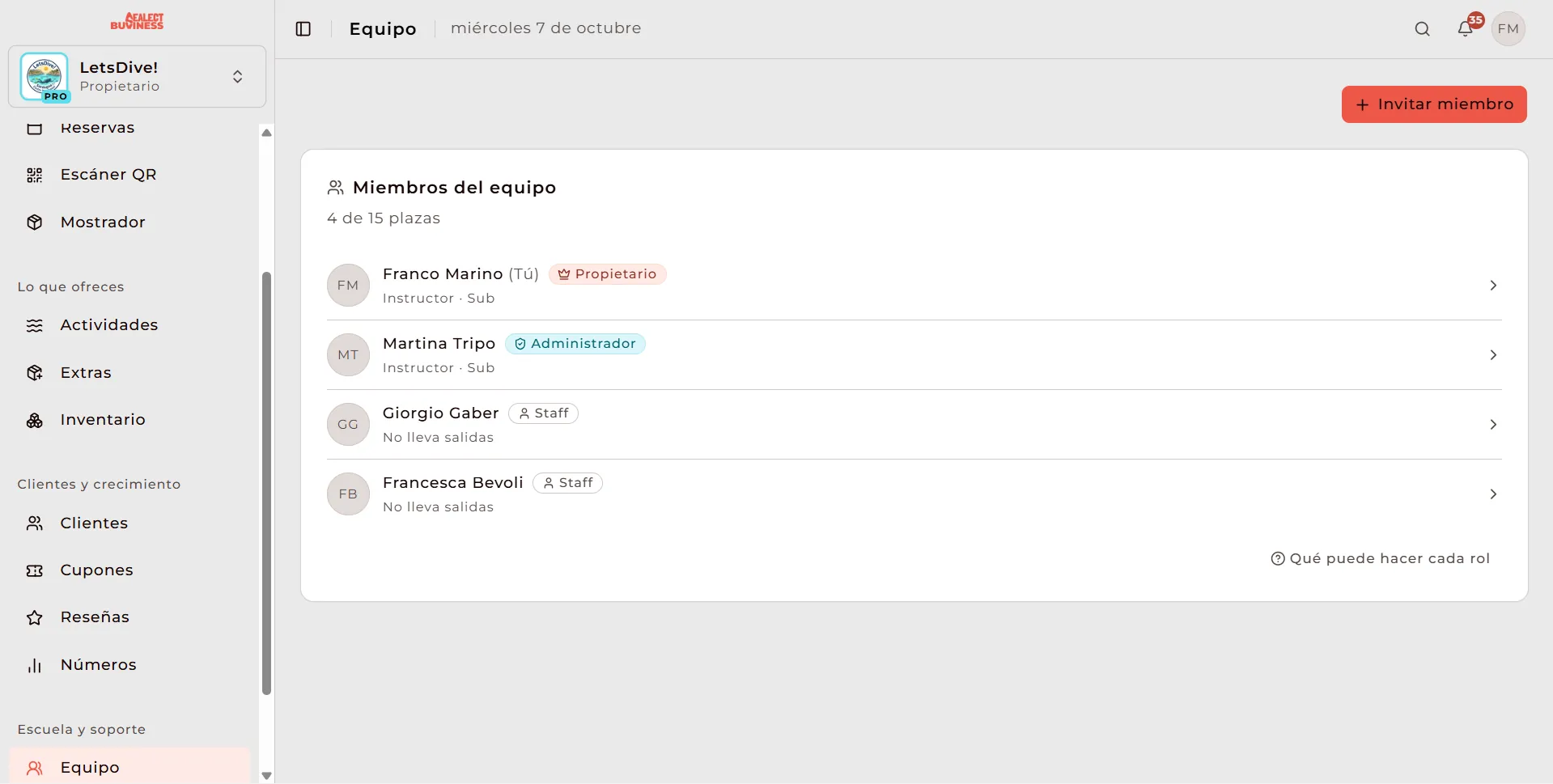Open Giorgio Gaber's row chevron

tap(1493, 425)
